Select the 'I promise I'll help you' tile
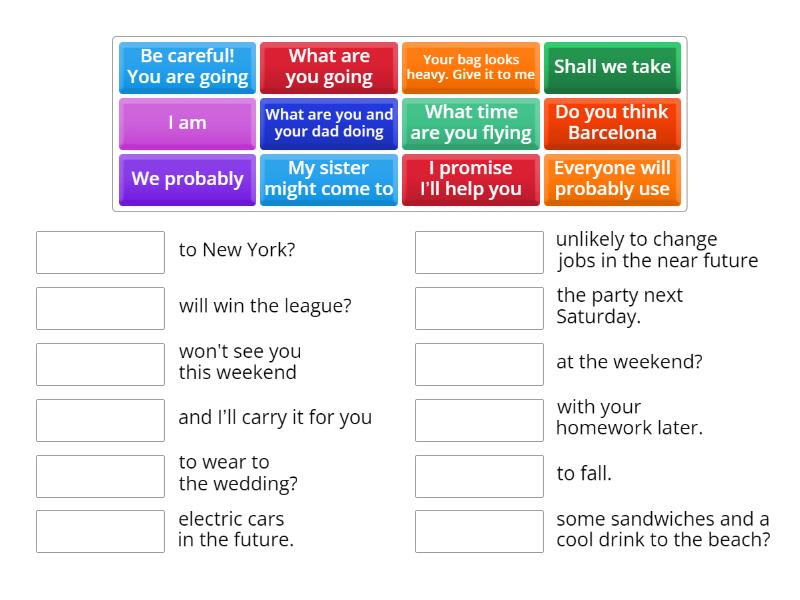Viewport: 800px width, 600px height. click(x=471, y=179)
